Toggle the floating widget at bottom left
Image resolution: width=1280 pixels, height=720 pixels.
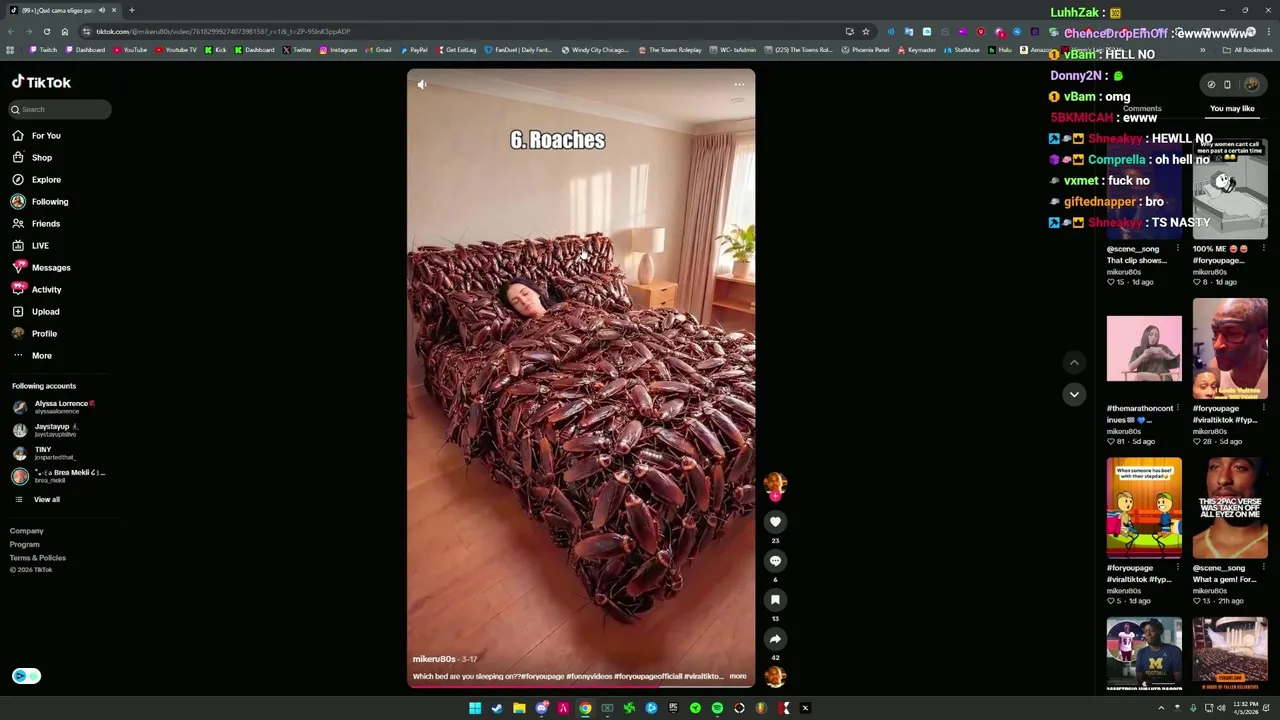[x=27, y=676]
